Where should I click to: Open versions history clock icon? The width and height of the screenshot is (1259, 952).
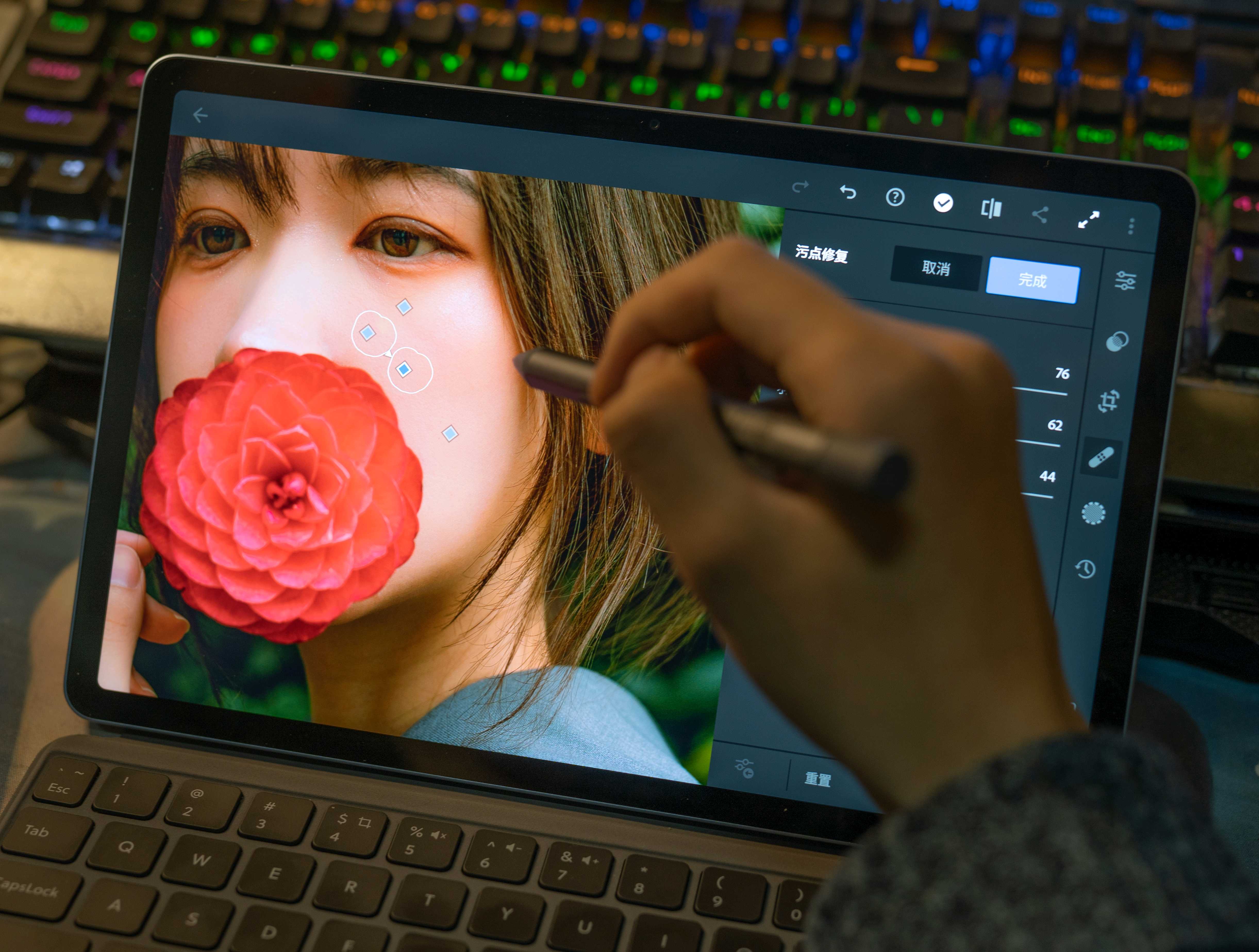pos(1085,569)
